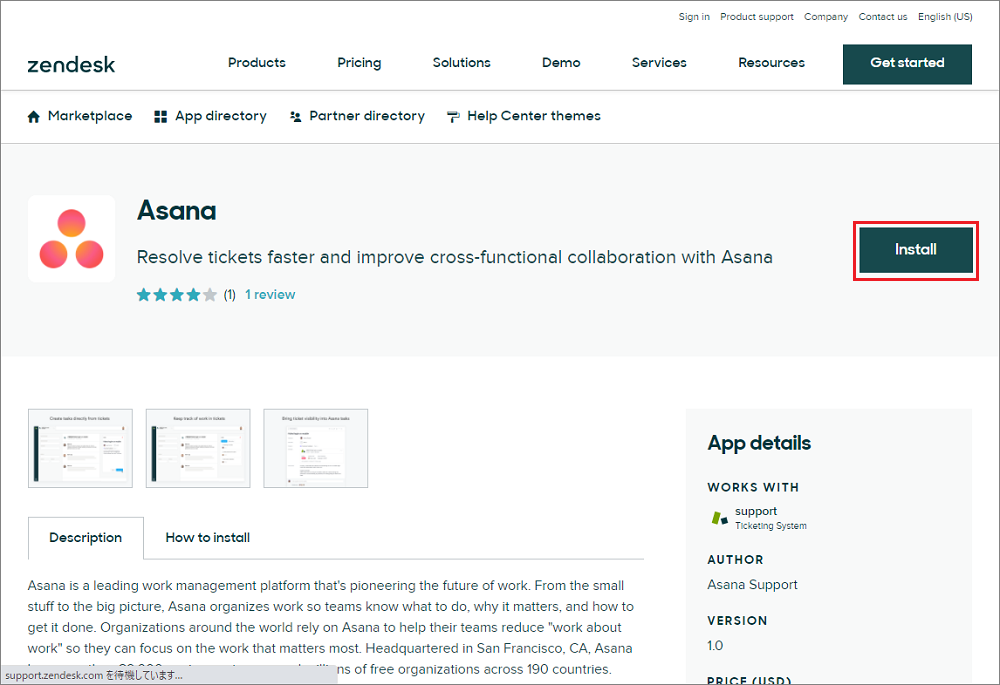Click the Asana app logo
The image size is (1000, 685).
(x=71, y=239)
